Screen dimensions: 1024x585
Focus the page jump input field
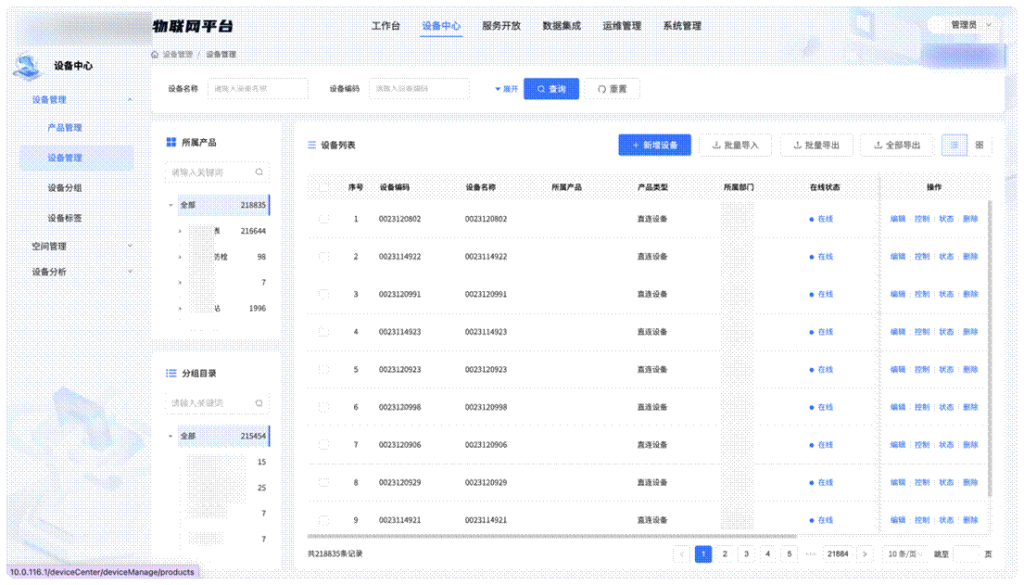click(967, 554)
